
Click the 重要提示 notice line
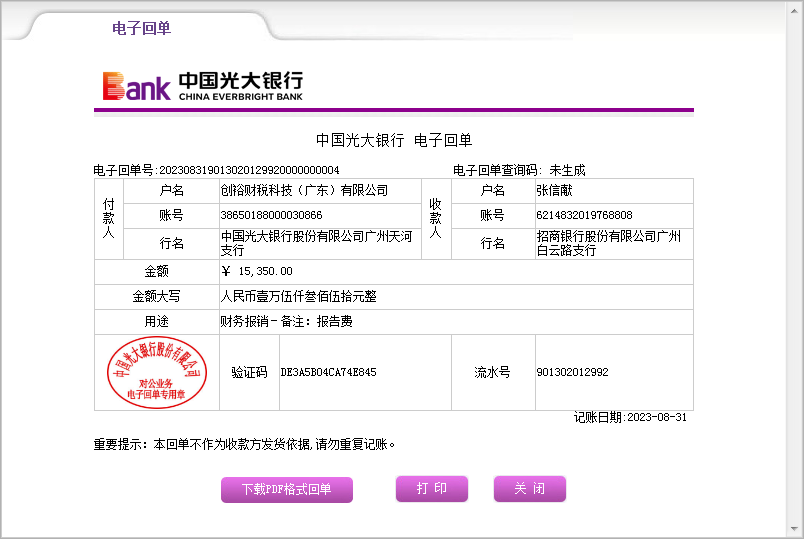tap(244, 444)
